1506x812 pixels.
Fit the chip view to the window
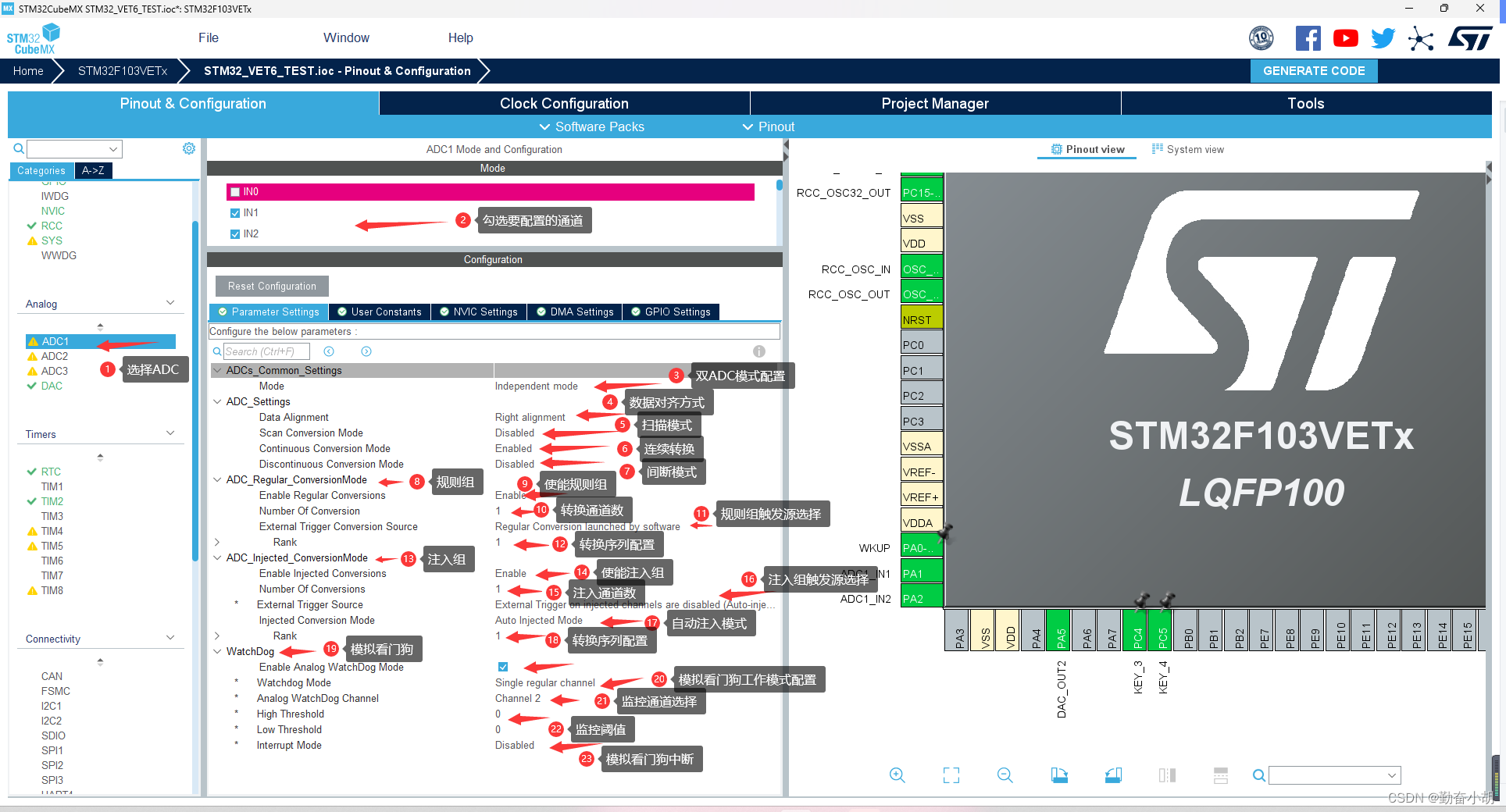(951, 775)
